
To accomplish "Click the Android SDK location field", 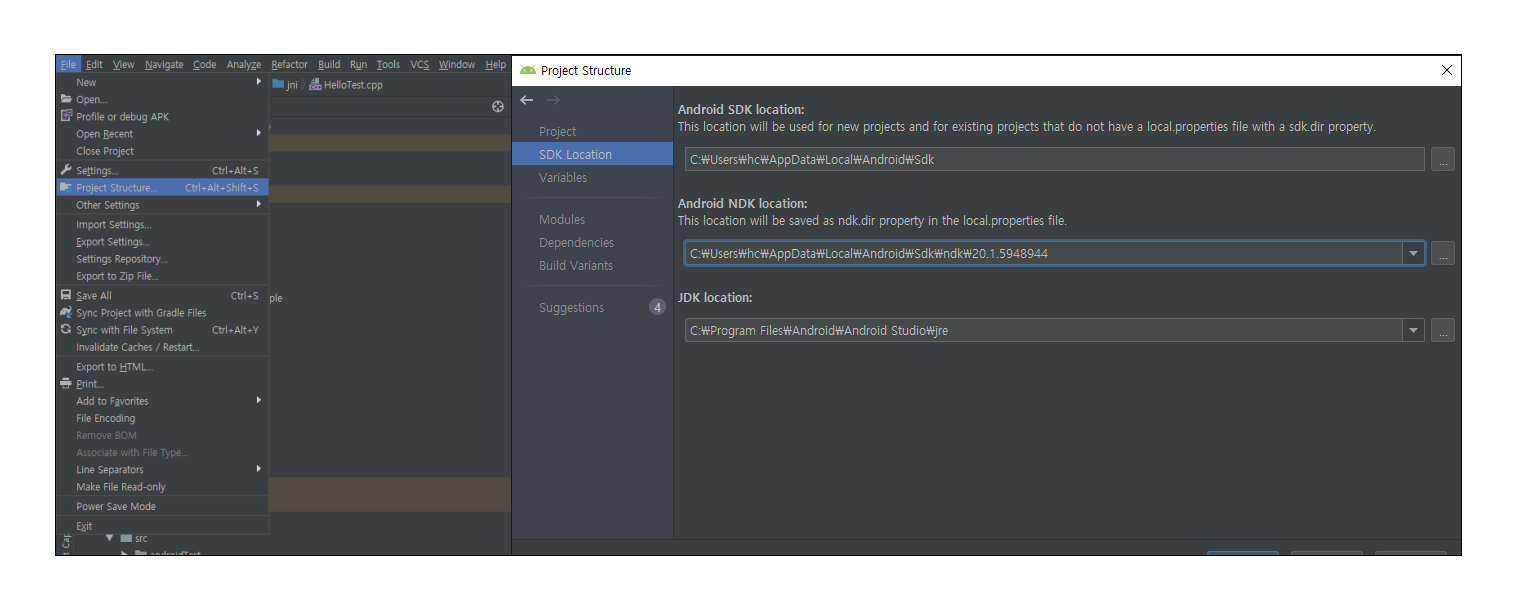I will [1055, 159].
